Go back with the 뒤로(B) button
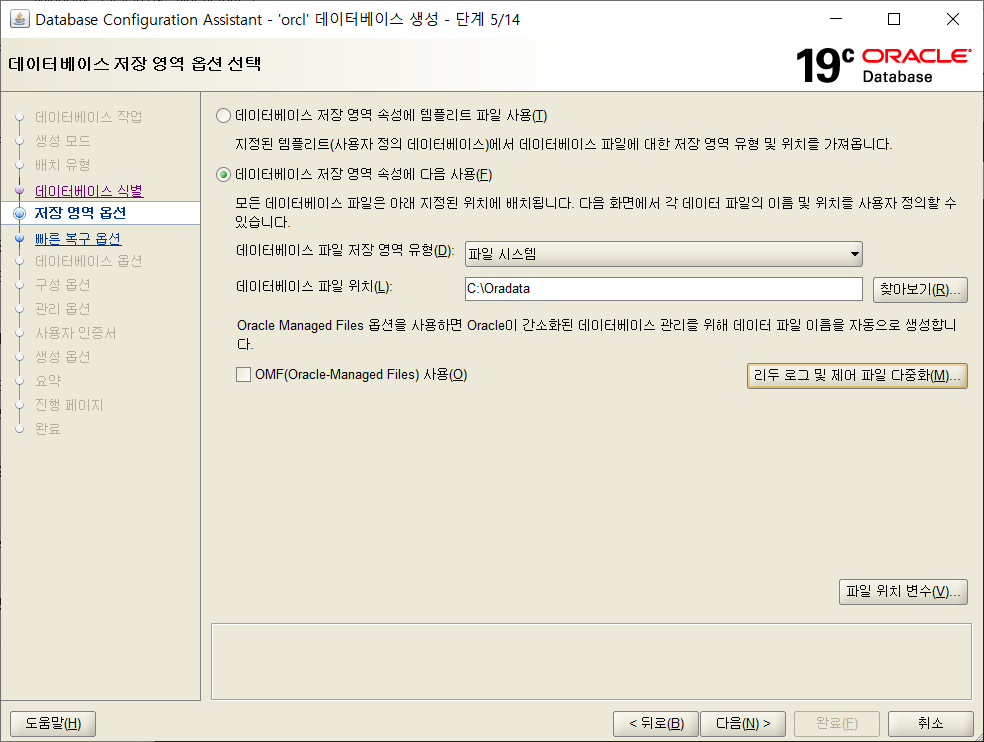The height and width of the screenshot is (742, 984). coord(656,723)
